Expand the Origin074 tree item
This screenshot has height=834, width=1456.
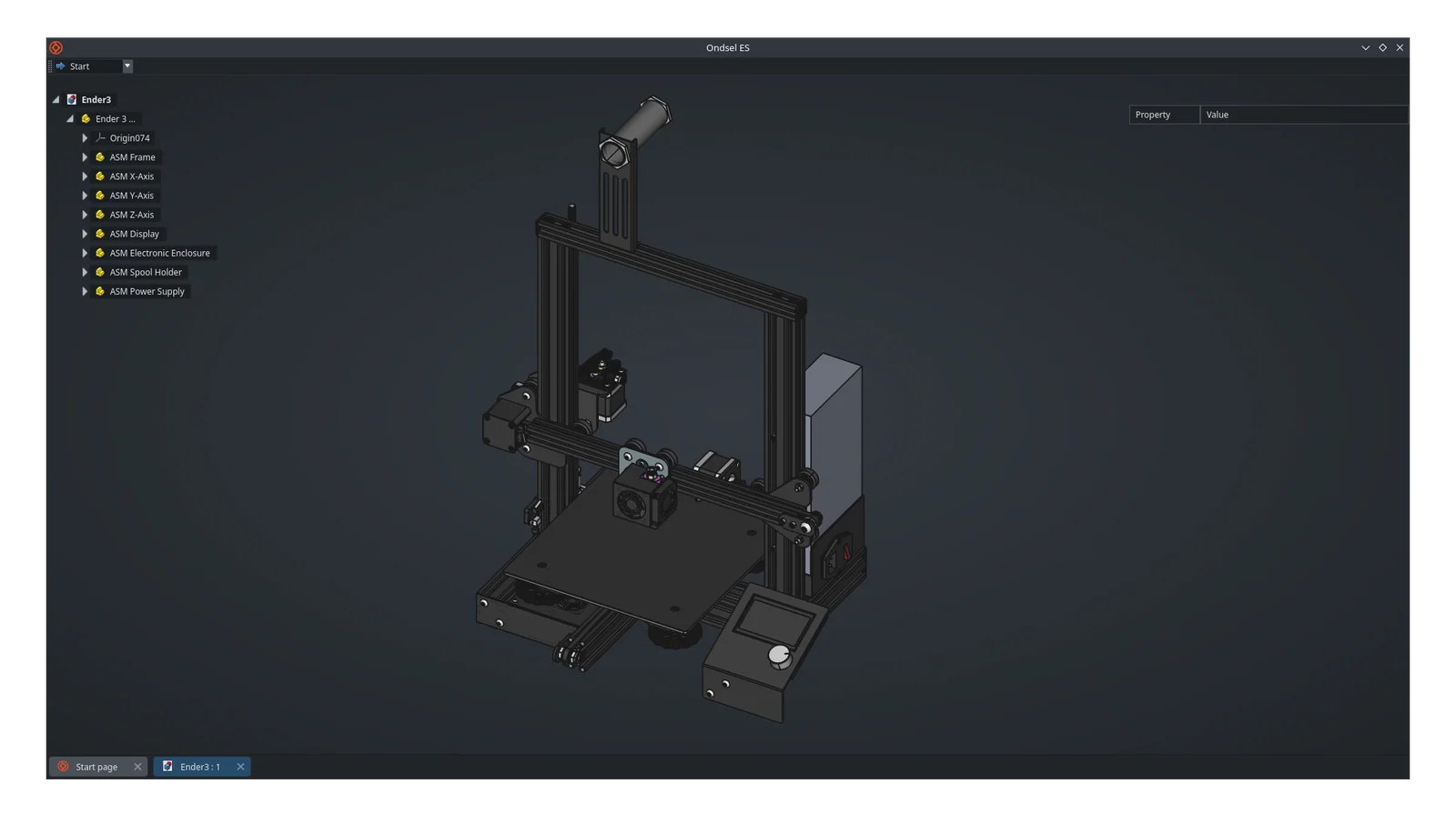click(85, 138)
